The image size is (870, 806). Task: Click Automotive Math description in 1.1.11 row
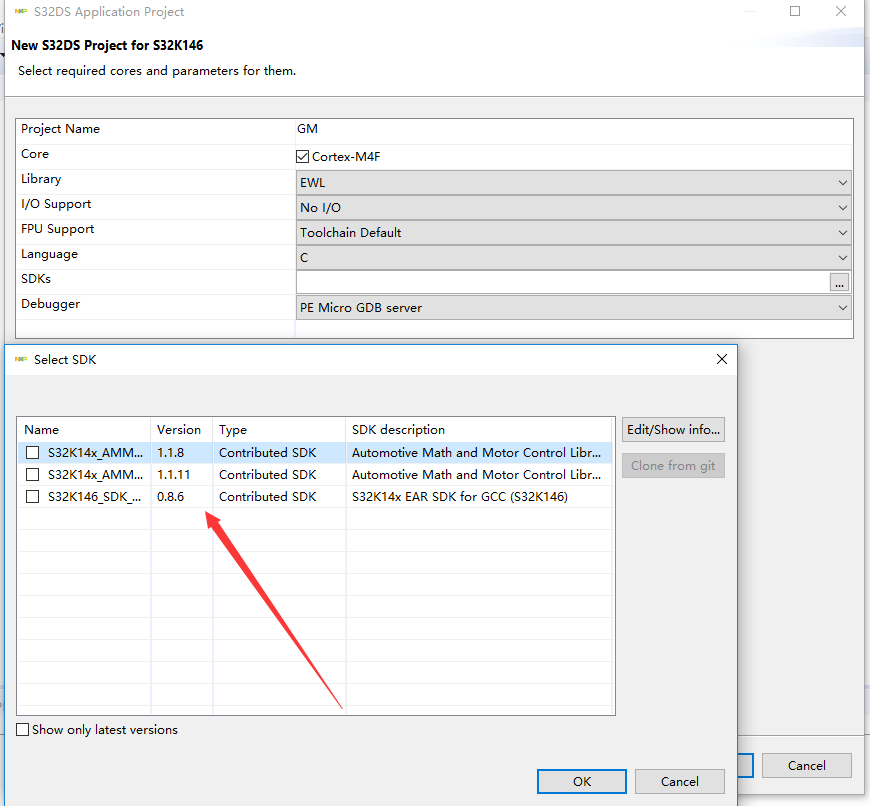(476, 475)
